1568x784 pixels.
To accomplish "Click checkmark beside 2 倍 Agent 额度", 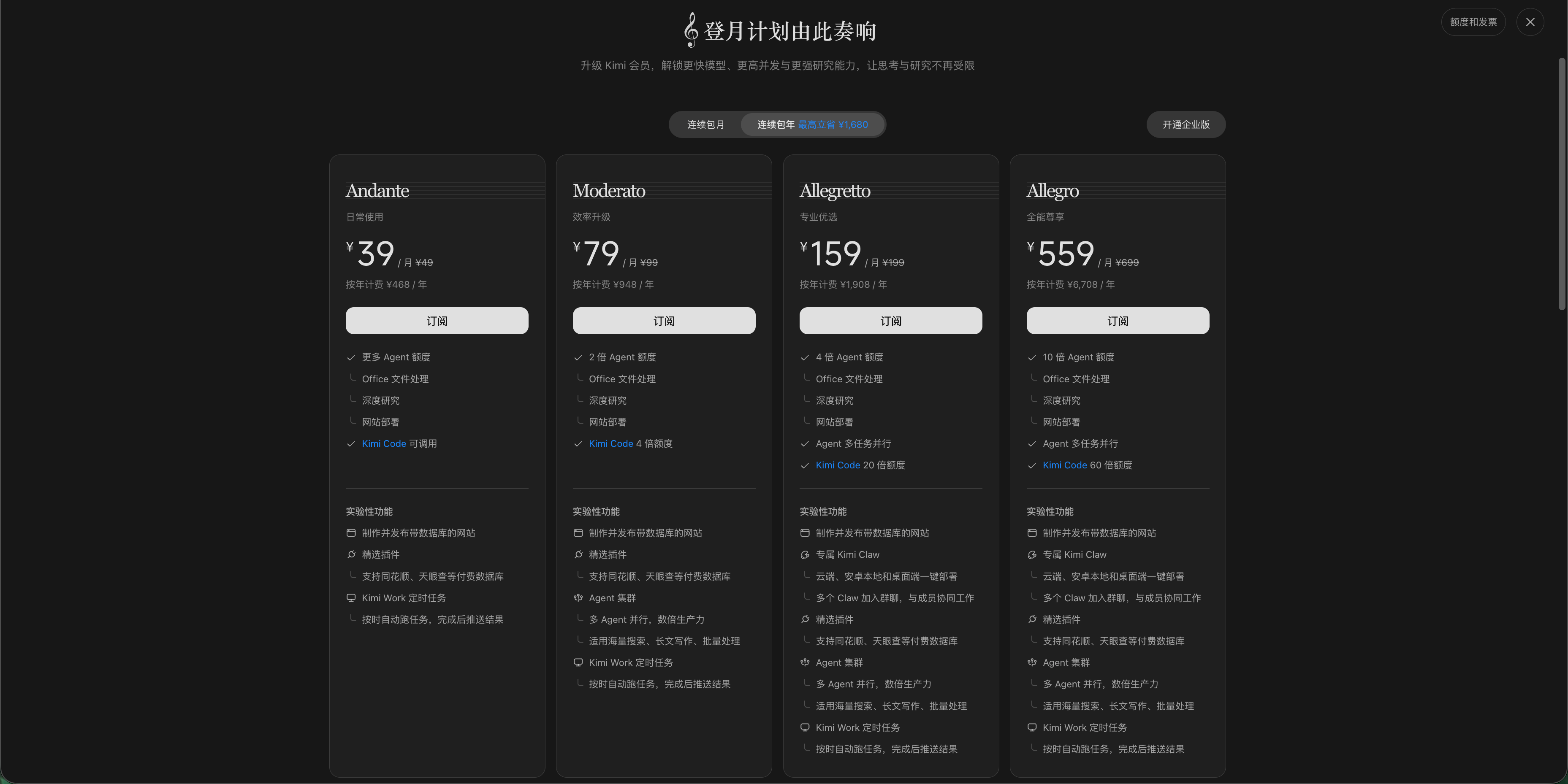I will coord(578,358).
